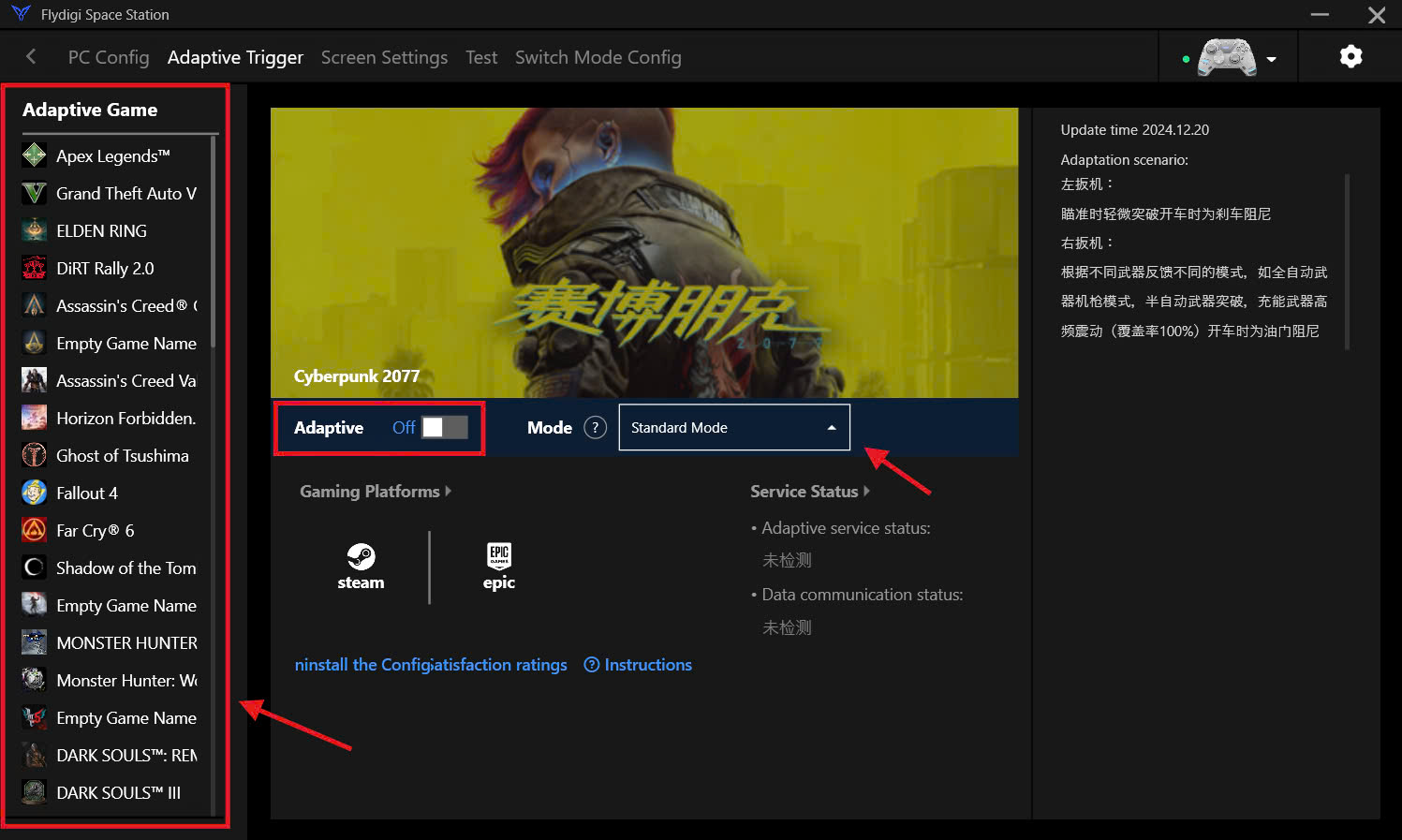Click the satisfaction ratings link

click(x=500, y=665)
